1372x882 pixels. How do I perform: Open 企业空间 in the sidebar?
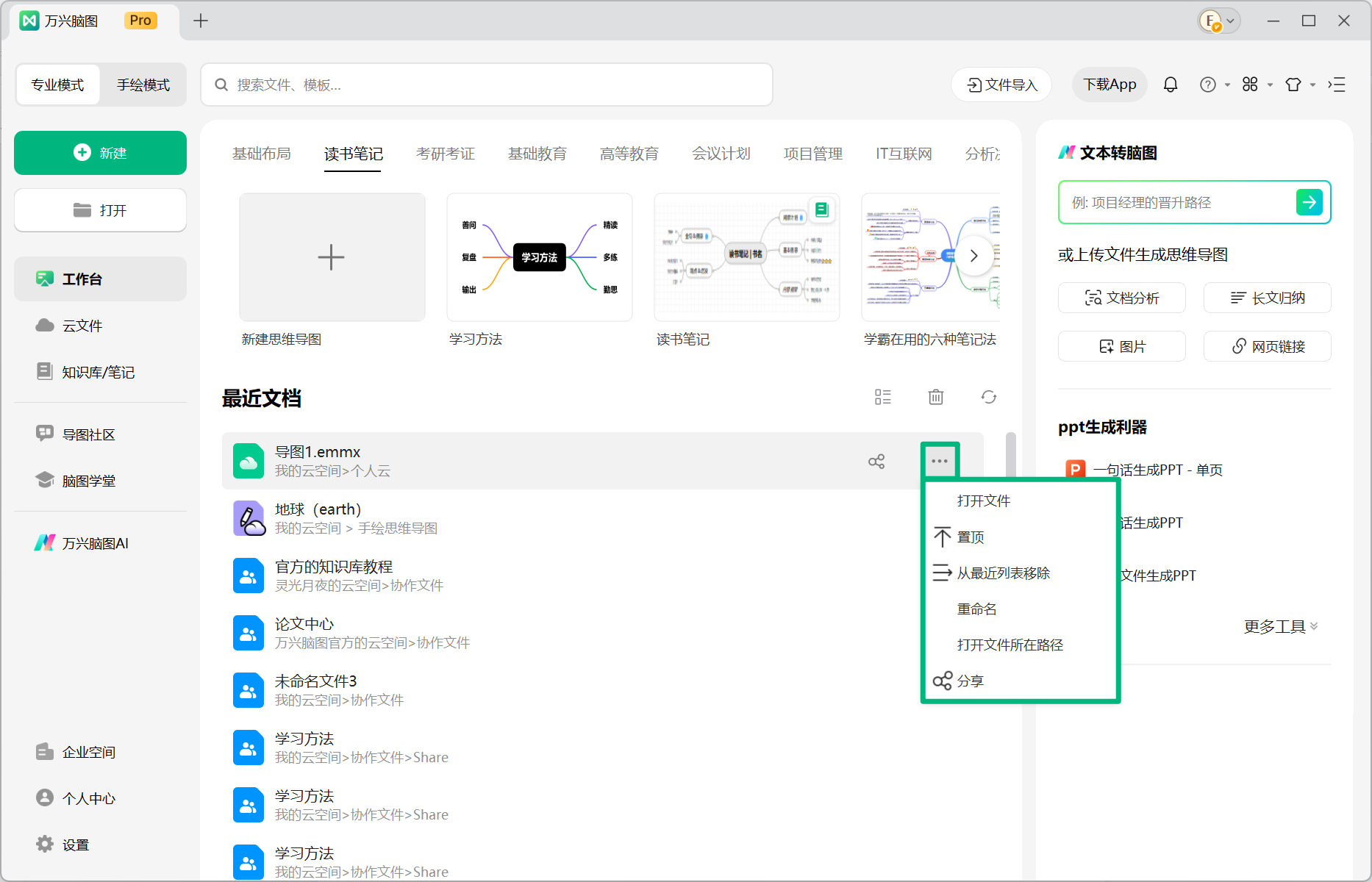100,752
